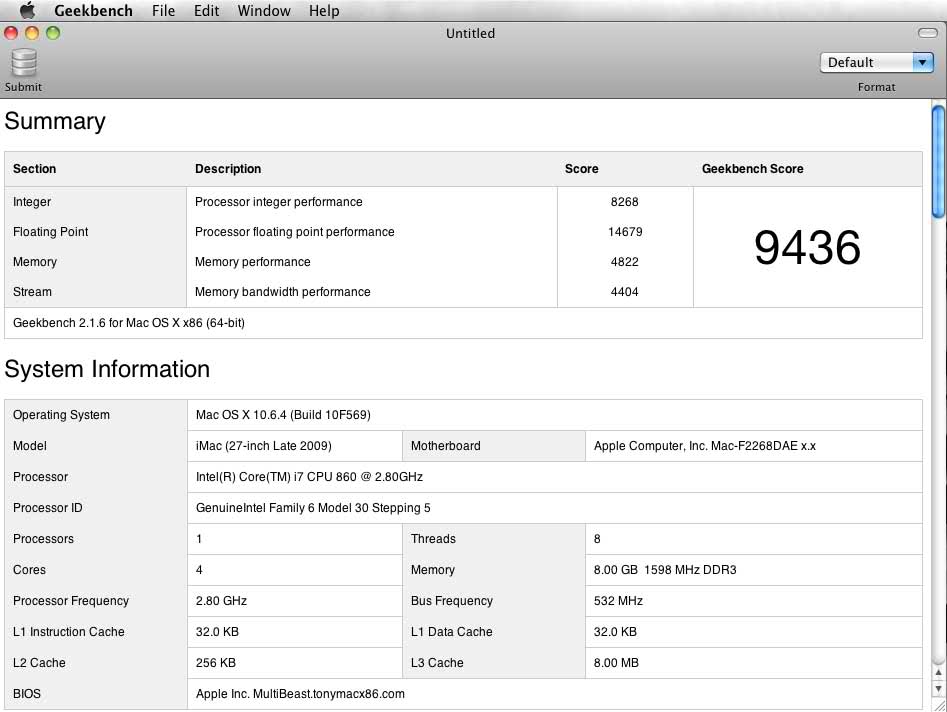
Task: Click the Threads value 8
Action: [x=597, y=539]
